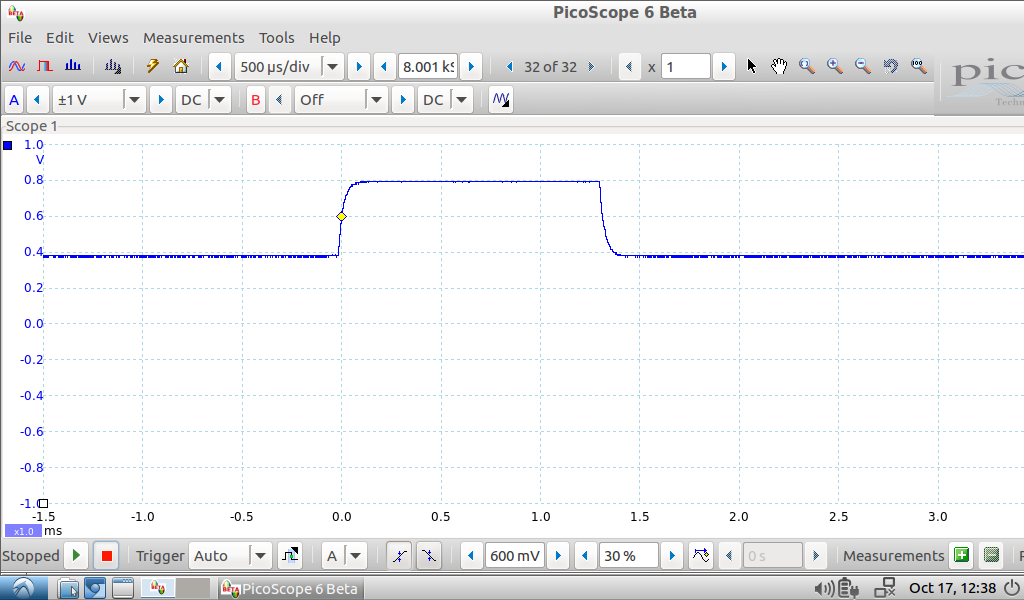Click the zoom in magnifier
This screenshot has height=600, width=1024.
tap(834, 67)
